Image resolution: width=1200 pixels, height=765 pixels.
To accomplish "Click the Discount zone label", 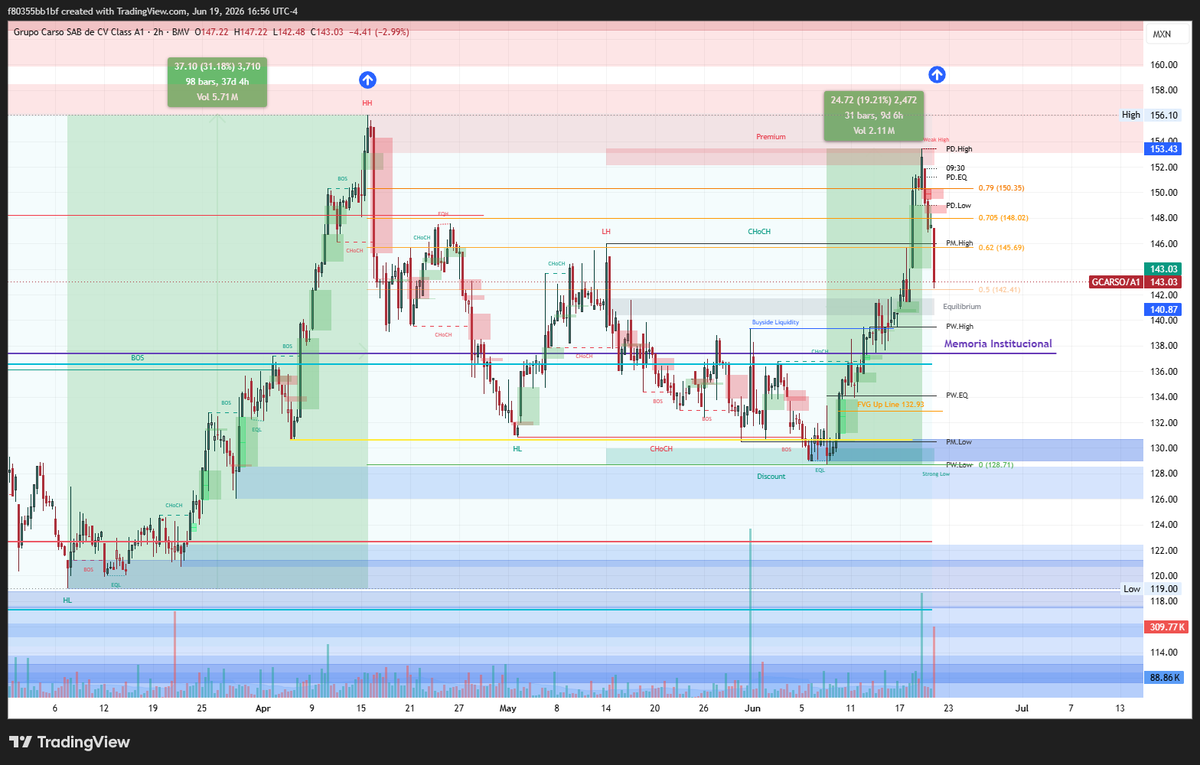I will tap(771, 476).
